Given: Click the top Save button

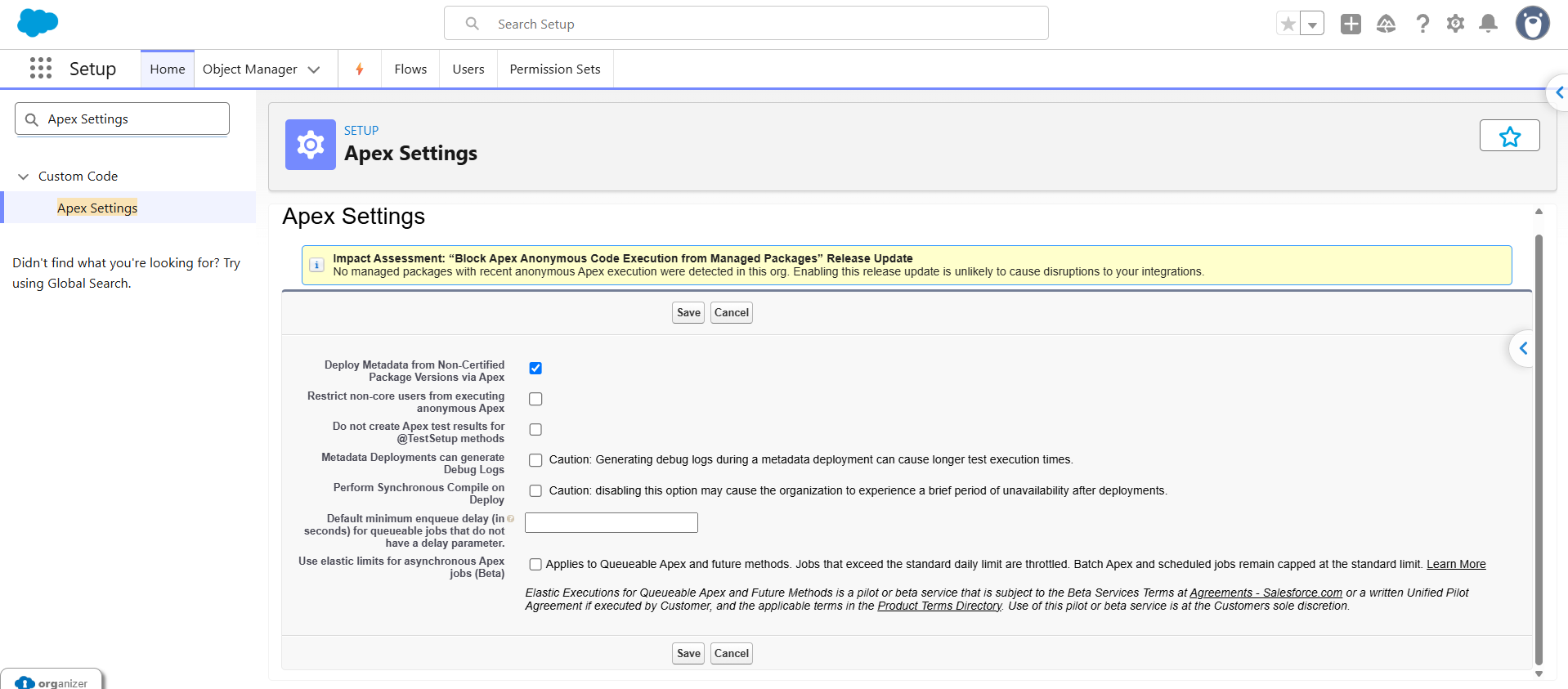Looking at the screenshot, I should click(688, 312).
